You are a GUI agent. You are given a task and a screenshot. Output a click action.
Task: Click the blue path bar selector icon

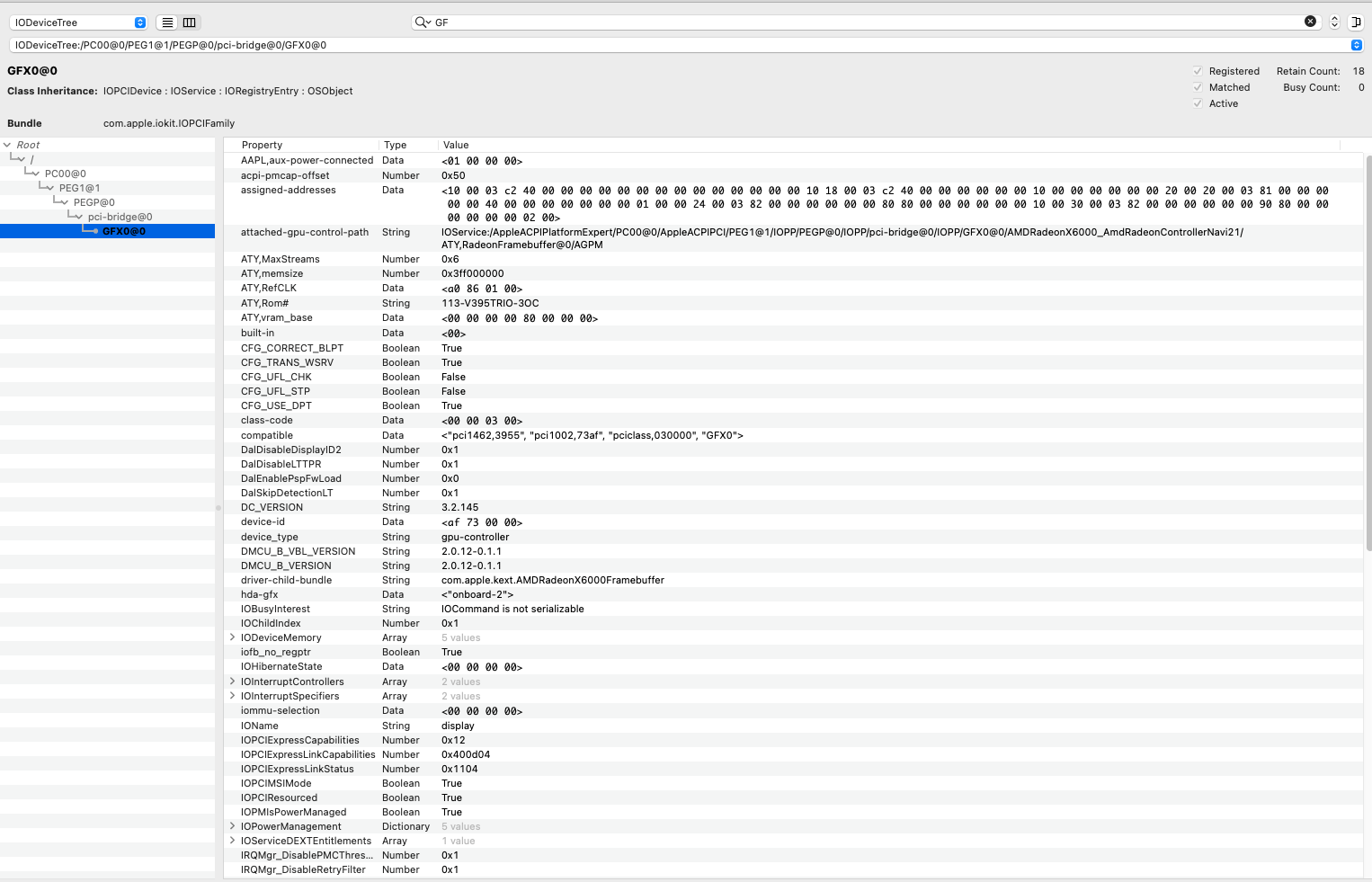click(x=1358, y=45)
